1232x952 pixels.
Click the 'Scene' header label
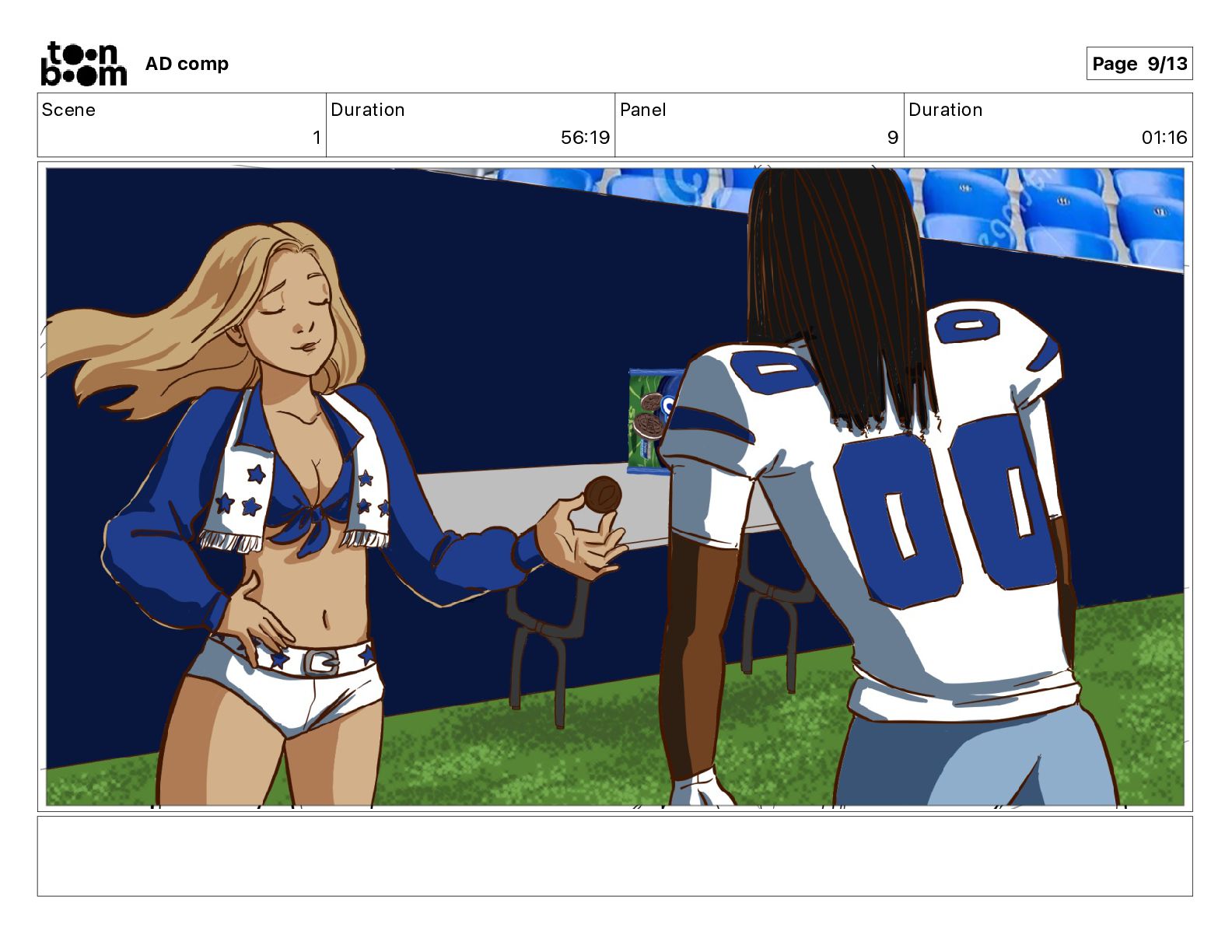(x=68, y=110)
